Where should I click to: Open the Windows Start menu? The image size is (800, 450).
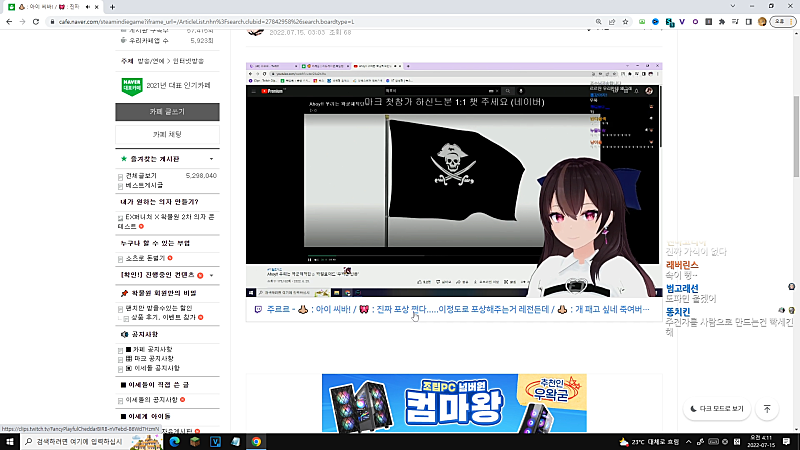point(10,442)
